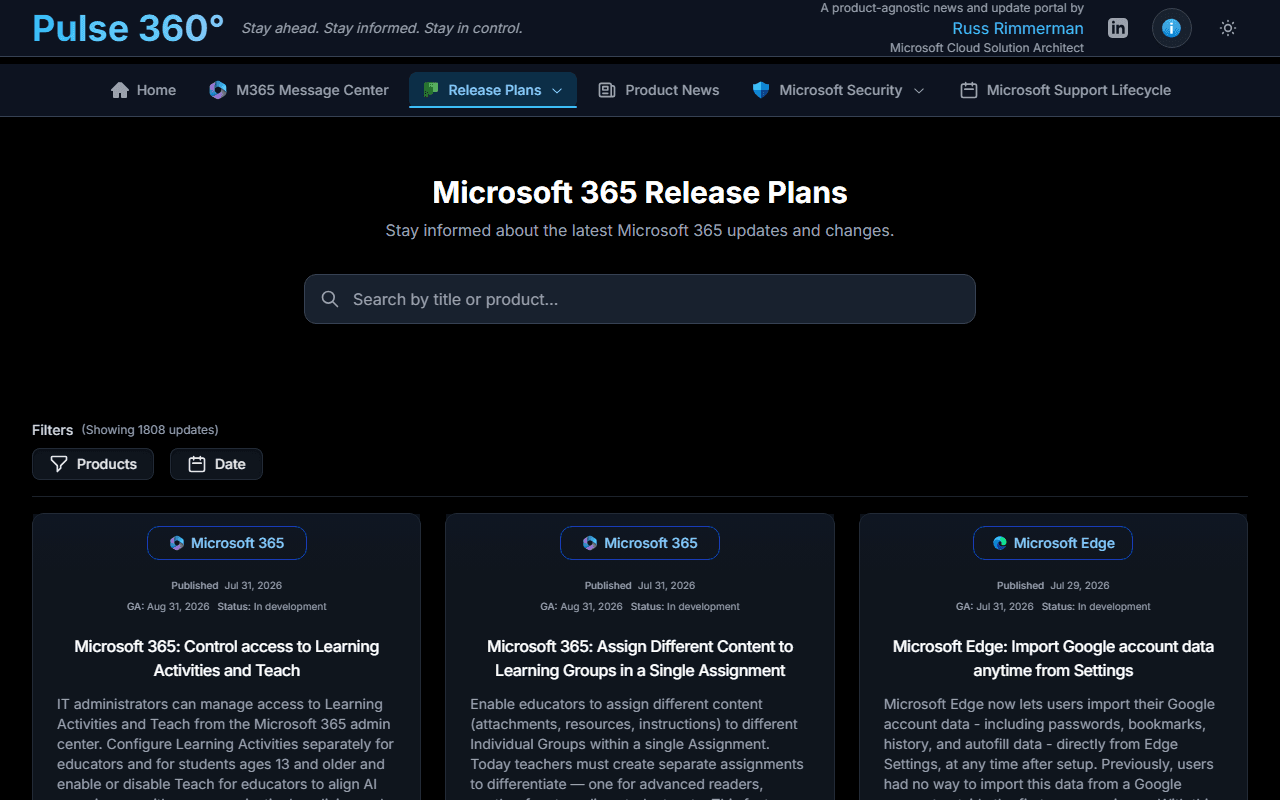The width and height of the screenshot is (1280, 800).
Task: Click 'Microsoft Cloud Solution Architect' subtitle
Action: (x=987, y=48)
